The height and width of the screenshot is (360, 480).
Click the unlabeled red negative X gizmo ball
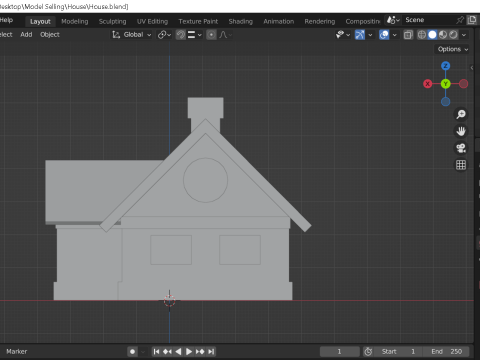463,84
